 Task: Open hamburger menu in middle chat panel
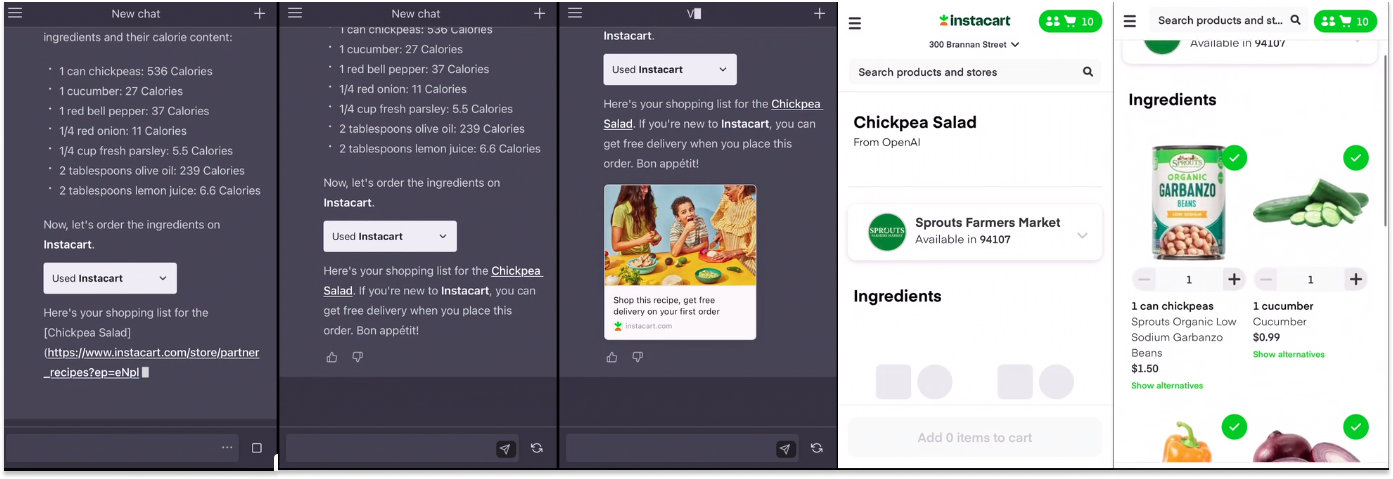click(x=295, y=13)
